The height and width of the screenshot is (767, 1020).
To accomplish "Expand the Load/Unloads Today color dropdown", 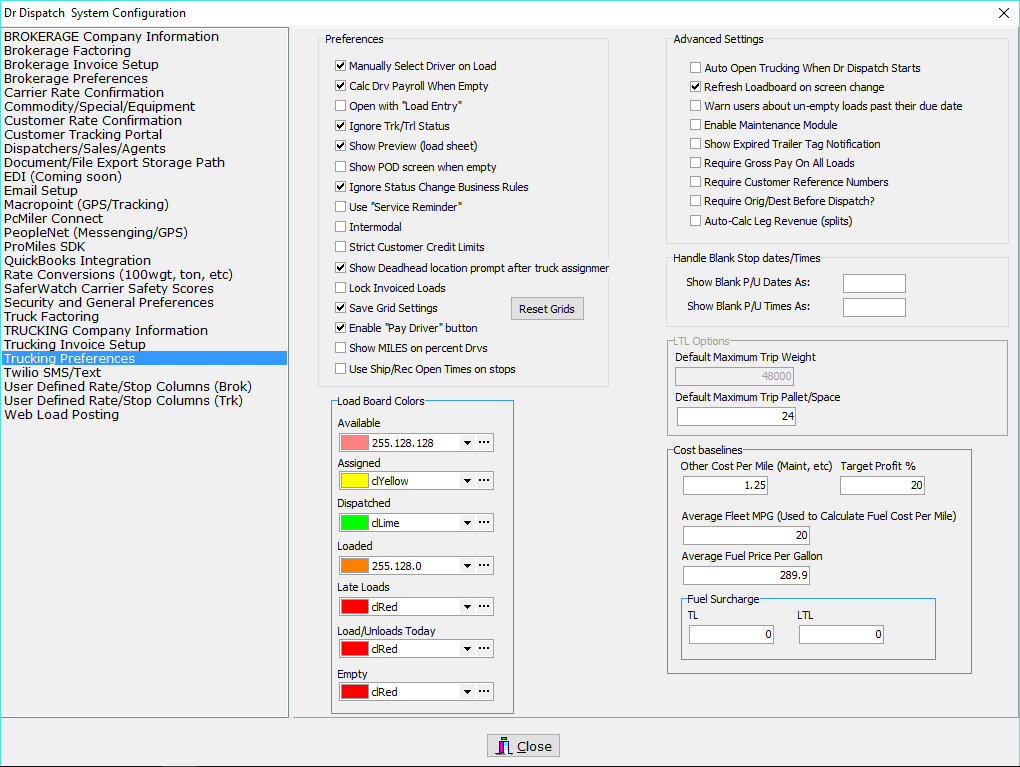I will coord(467,649).
